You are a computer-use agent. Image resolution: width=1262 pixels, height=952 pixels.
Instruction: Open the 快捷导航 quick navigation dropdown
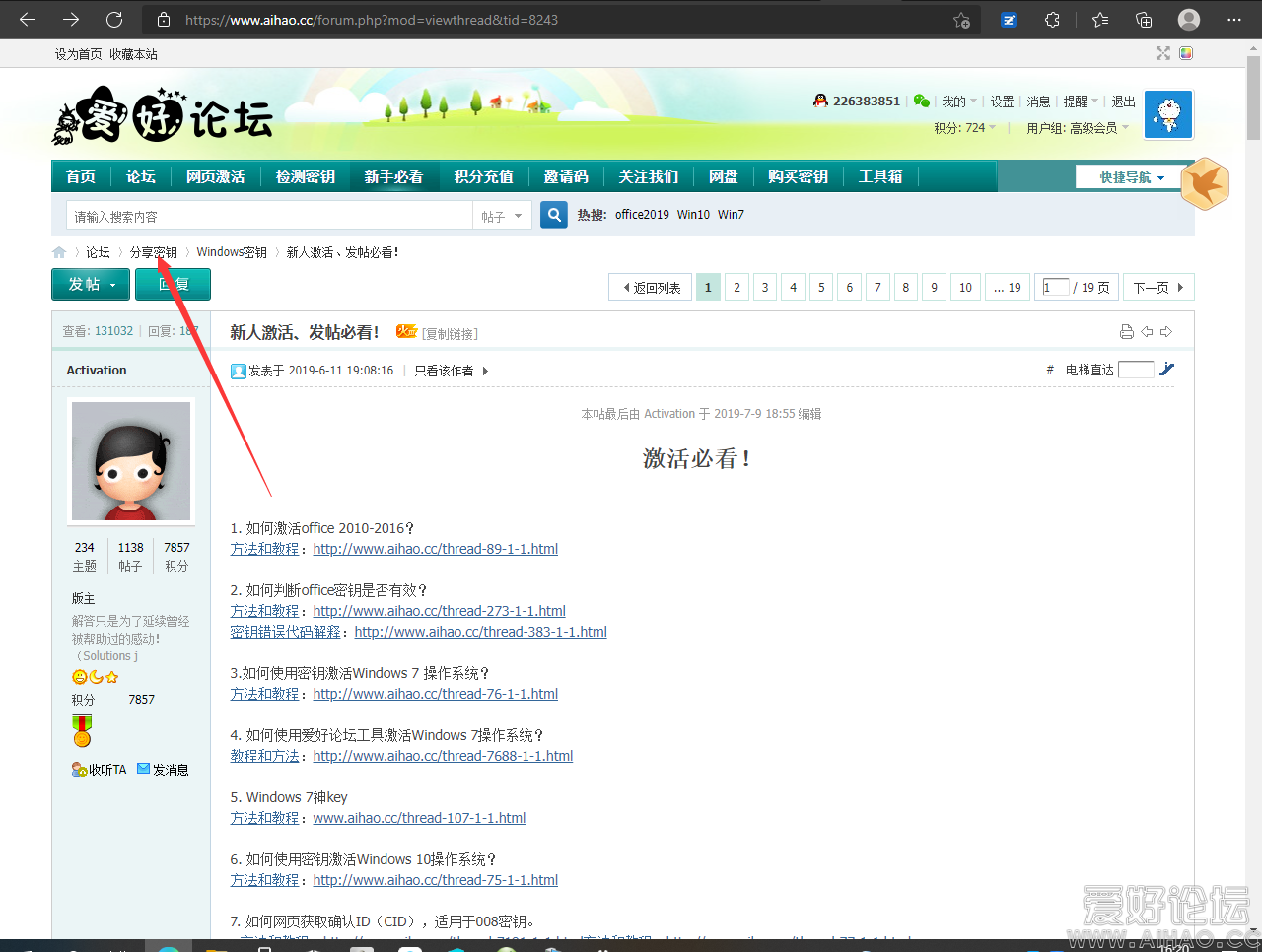pos(1132,177)
